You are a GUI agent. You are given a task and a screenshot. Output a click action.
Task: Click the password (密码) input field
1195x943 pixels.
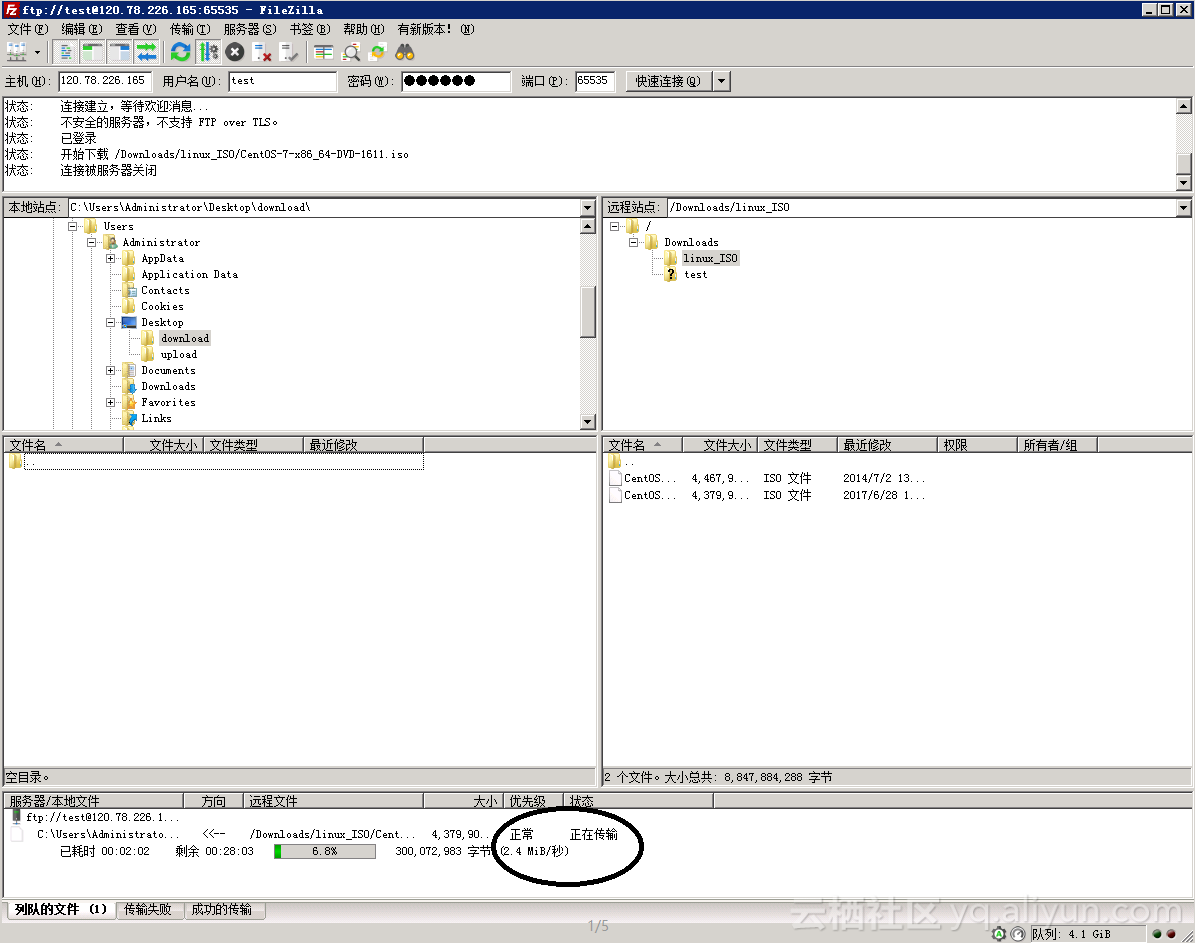[456, 81]
